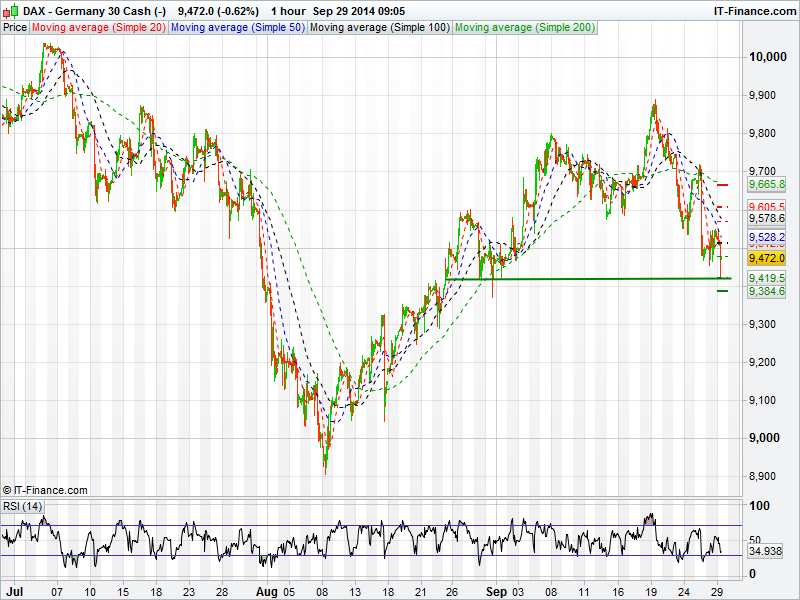Click the 1 hour timeframe text

click(287, 10)
